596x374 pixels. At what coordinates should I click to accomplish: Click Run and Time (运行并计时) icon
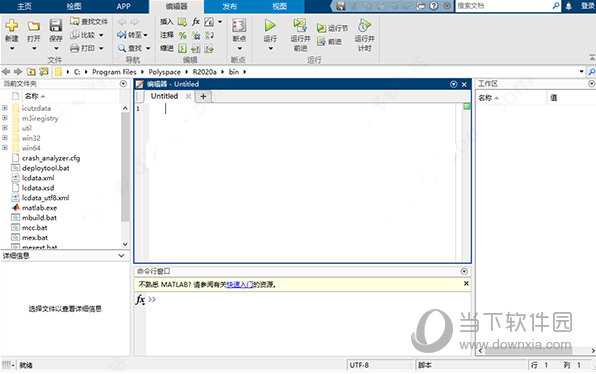click(x=364, y=25)
